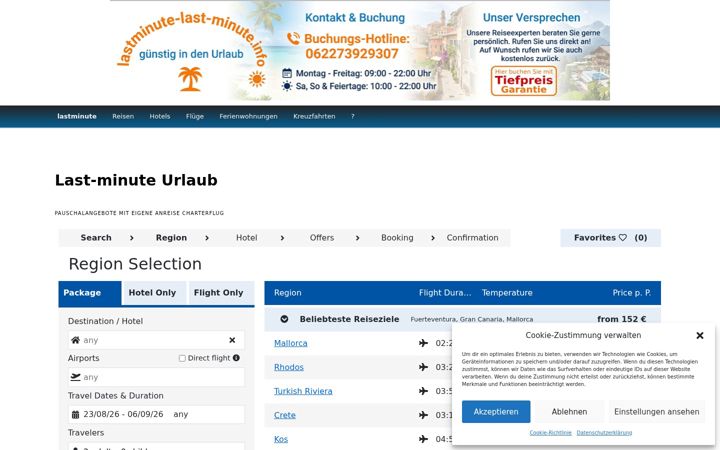This screenshot has height=450, width=720.
Task: Click the airplane icon in Crete row
Action: click(x=423, y=415)
